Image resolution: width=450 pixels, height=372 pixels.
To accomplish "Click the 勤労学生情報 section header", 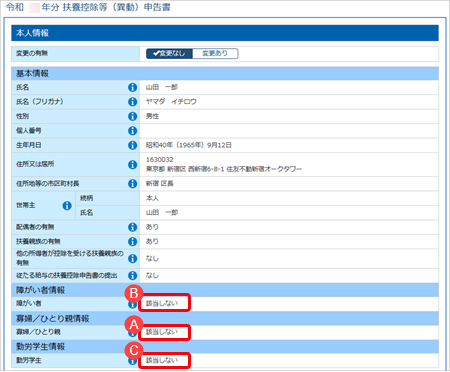I will click(x=225, y=347).
